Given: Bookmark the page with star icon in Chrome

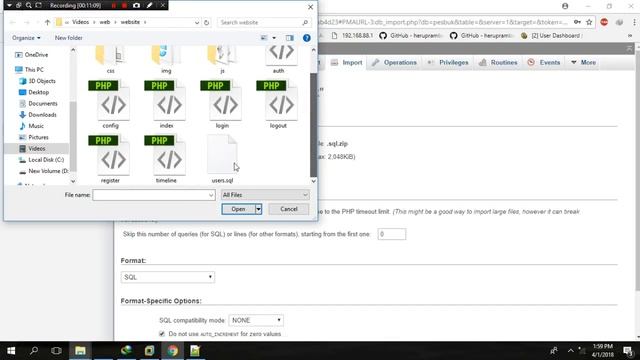Looking at the screenshot, I should 589,22.
